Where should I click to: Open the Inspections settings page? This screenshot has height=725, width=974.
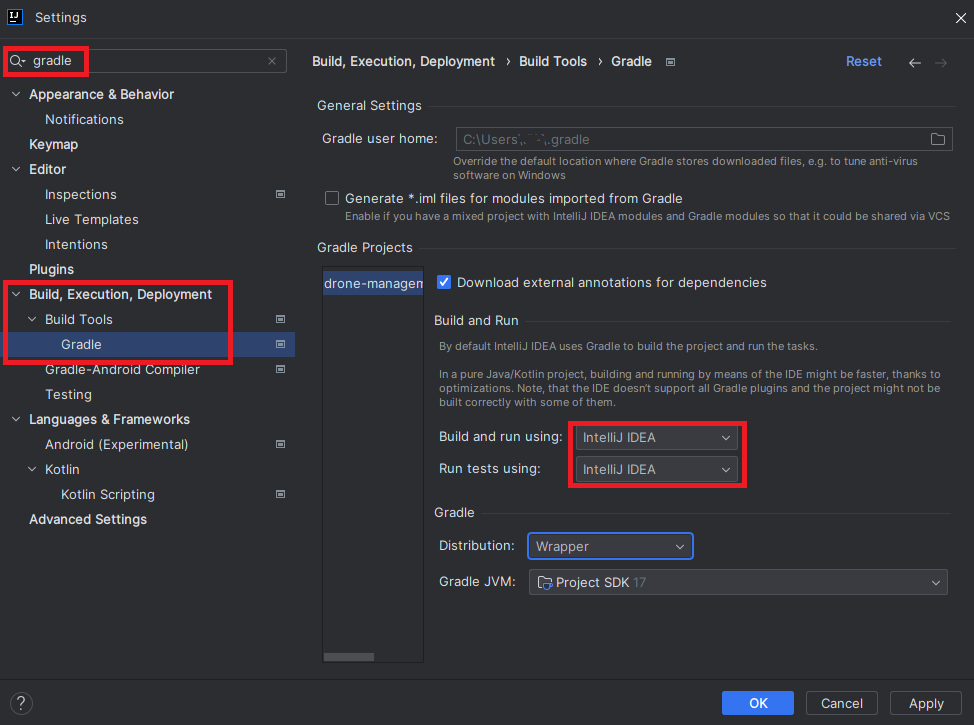click(x=81, y=194)
